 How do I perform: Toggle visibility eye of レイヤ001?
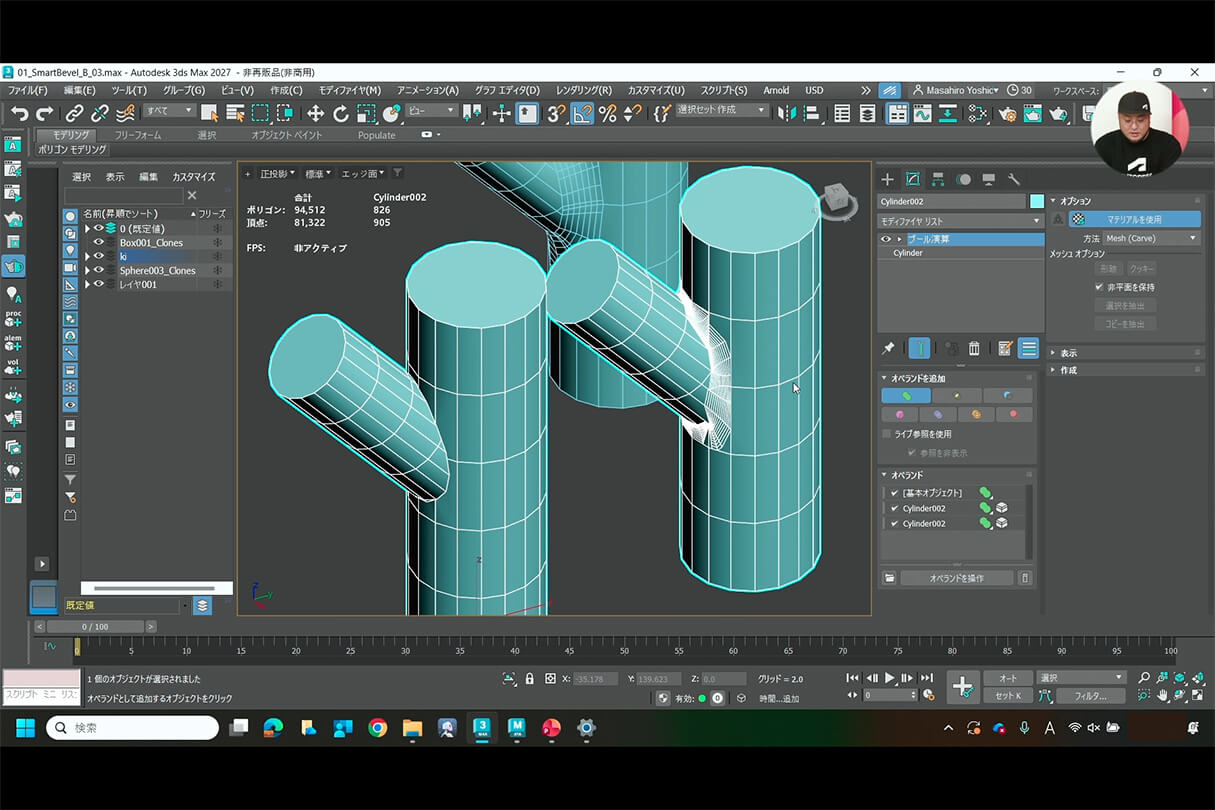coord(99,284)
